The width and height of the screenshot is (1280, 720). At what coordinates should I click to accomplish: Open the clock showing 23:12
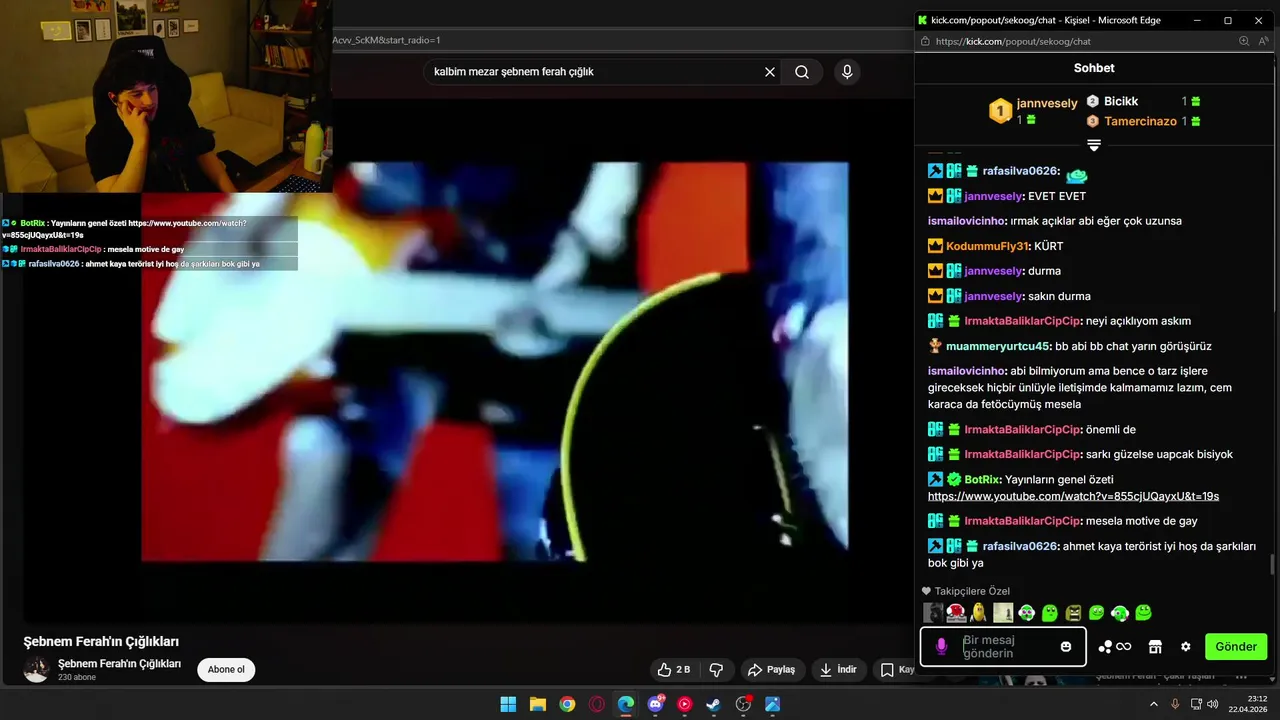(x=1249, y=704)
